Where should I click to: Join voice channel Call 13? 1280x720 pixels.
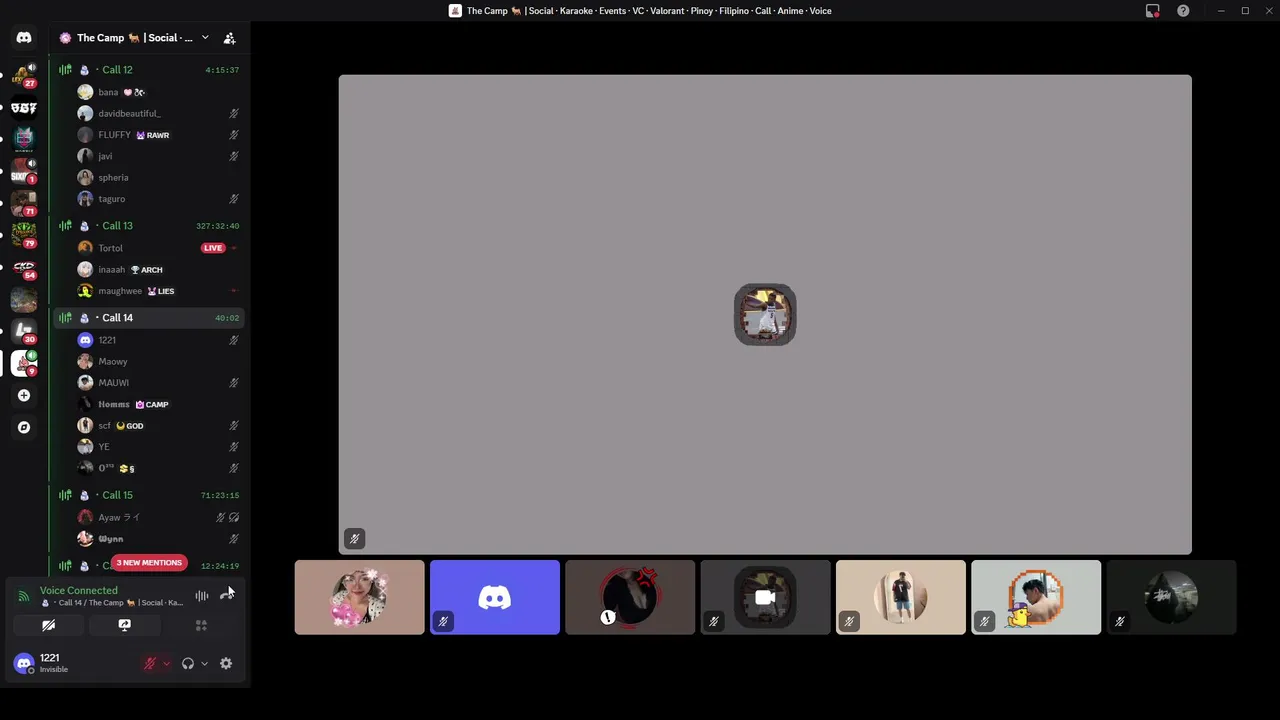pyautogui.click(x=117, y=226)
